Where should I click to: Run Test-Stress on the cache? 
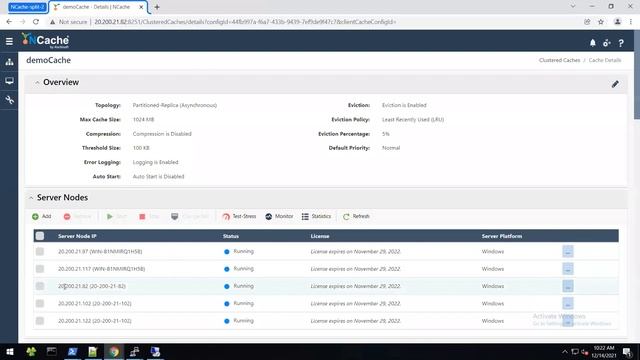coord(239,216)
